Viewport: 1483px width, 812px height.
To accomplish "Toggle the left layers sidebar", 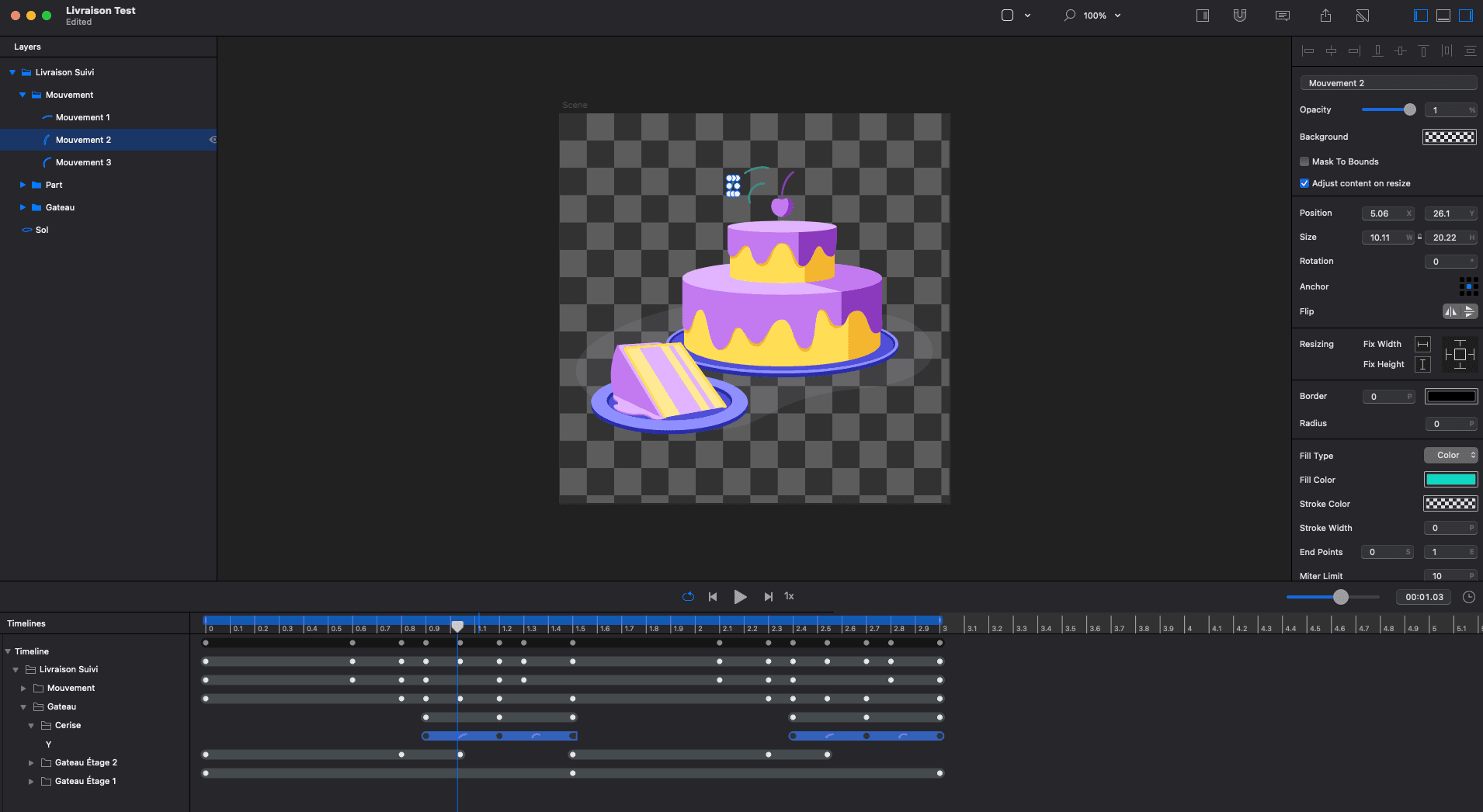I will click(1421, 16).
